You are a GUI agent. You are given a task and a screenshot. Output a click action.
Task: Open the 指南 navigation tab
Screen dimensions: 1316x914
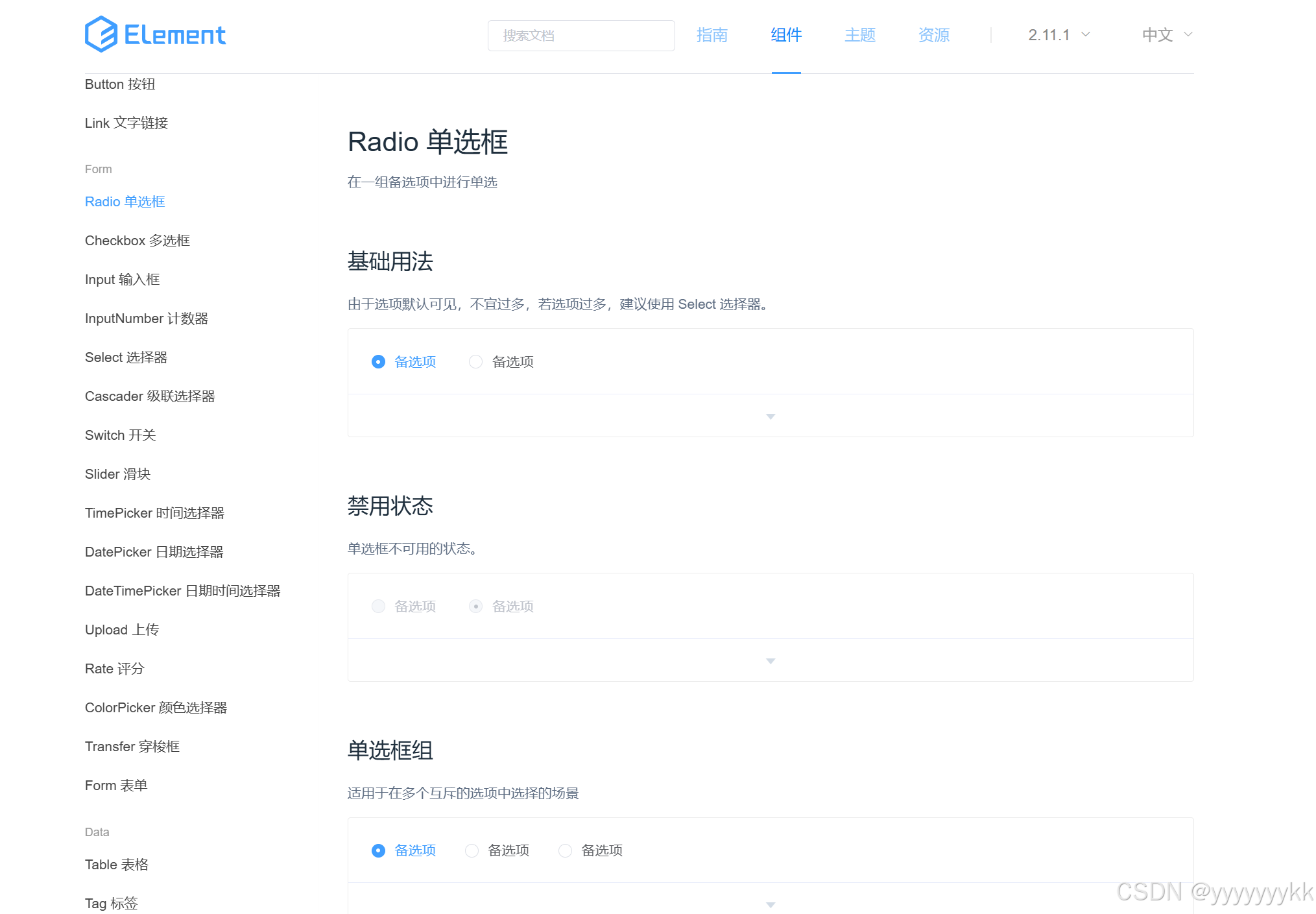(x=712, y=35)
